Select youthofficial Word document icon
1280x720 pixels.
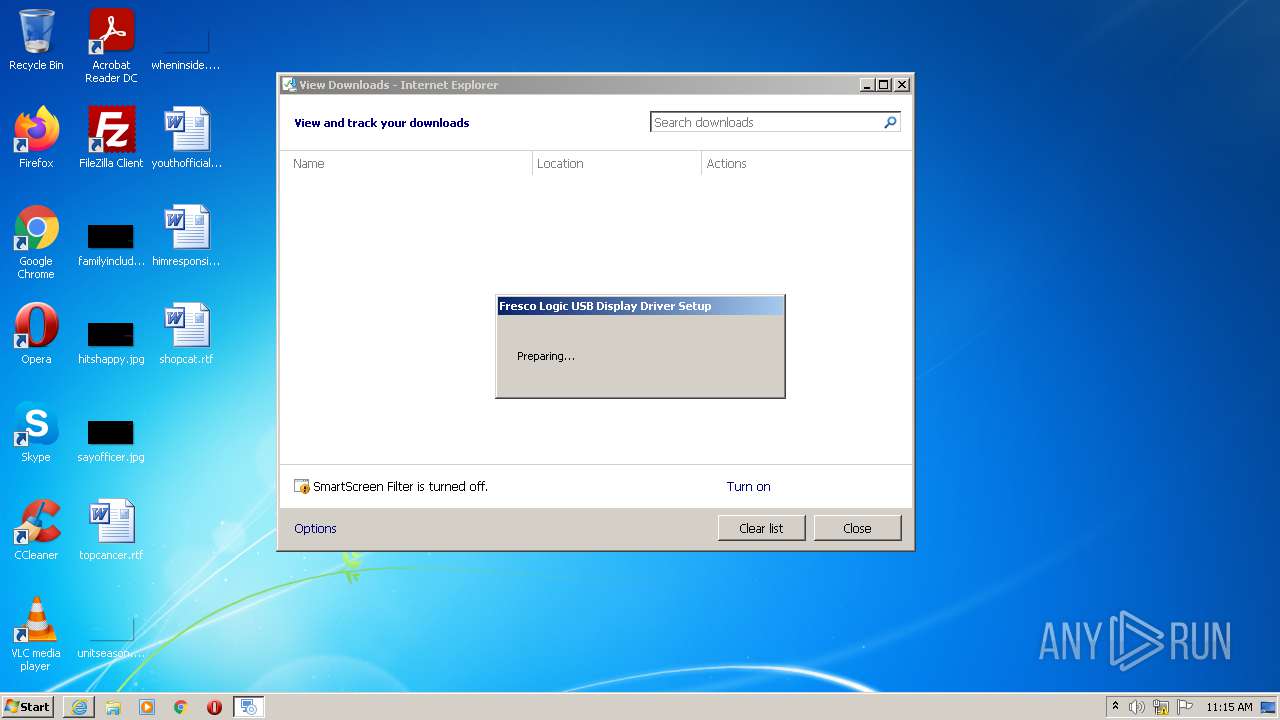[186, 138]
